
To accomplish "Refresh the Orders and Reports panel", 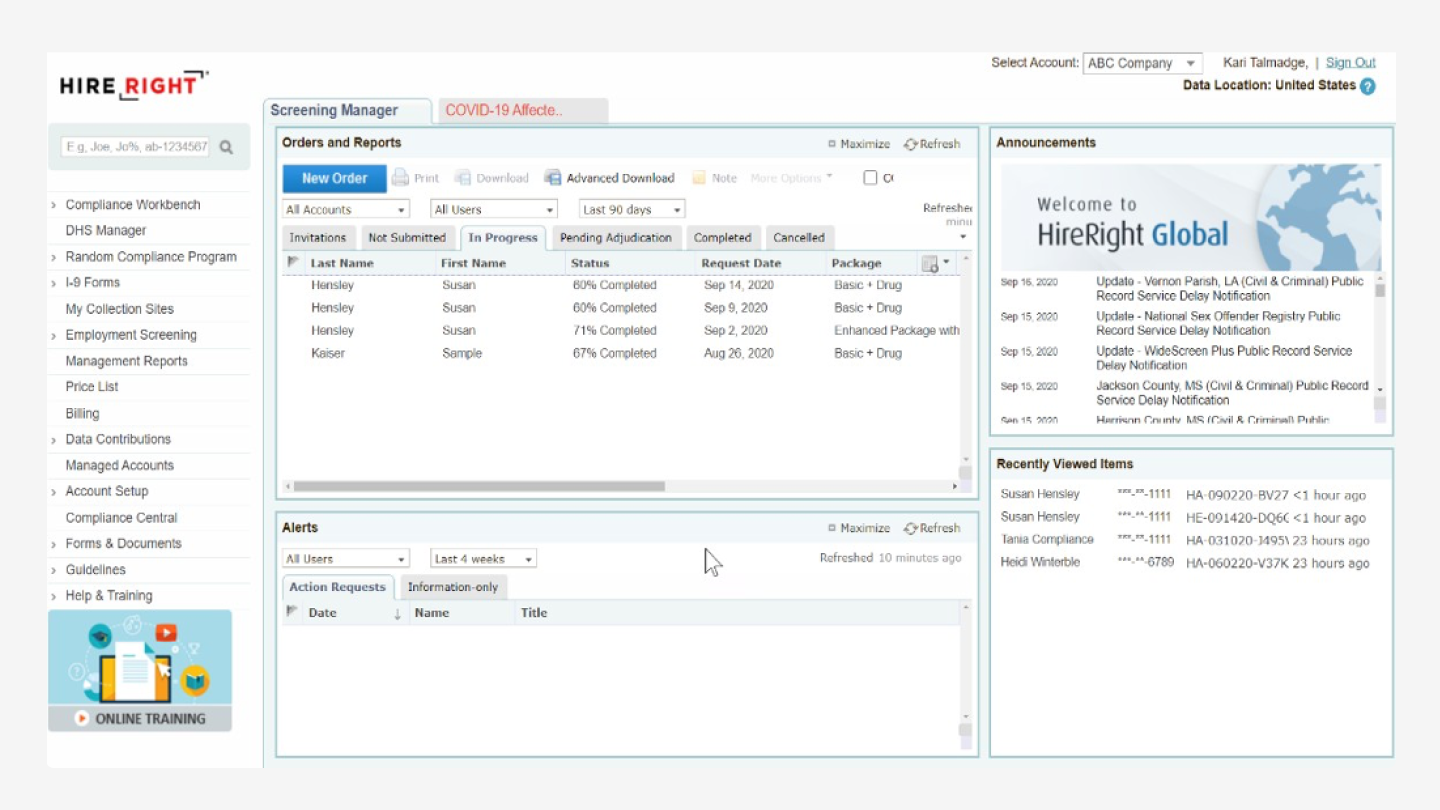I will point(931,144).
